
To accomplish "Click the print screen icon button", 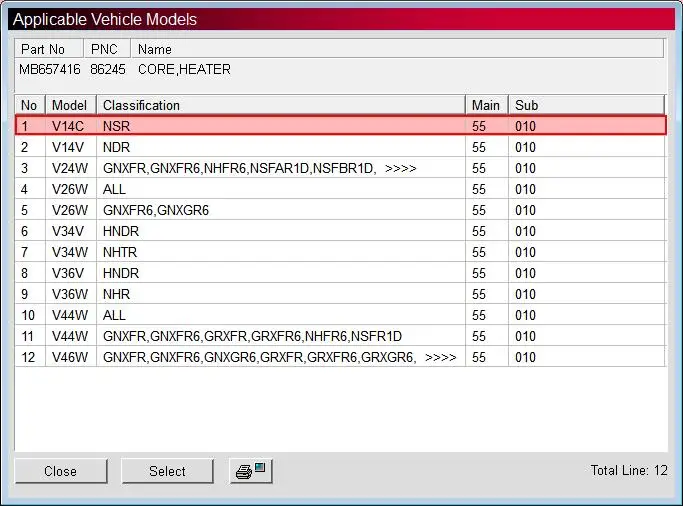I will (251, 471).
